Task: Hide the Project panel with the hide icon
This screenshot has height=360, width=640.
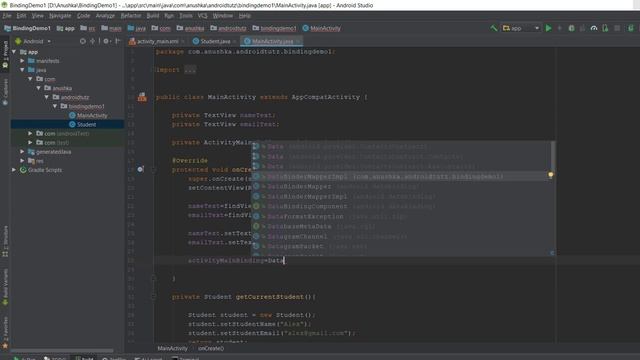Action: [118, 41]
